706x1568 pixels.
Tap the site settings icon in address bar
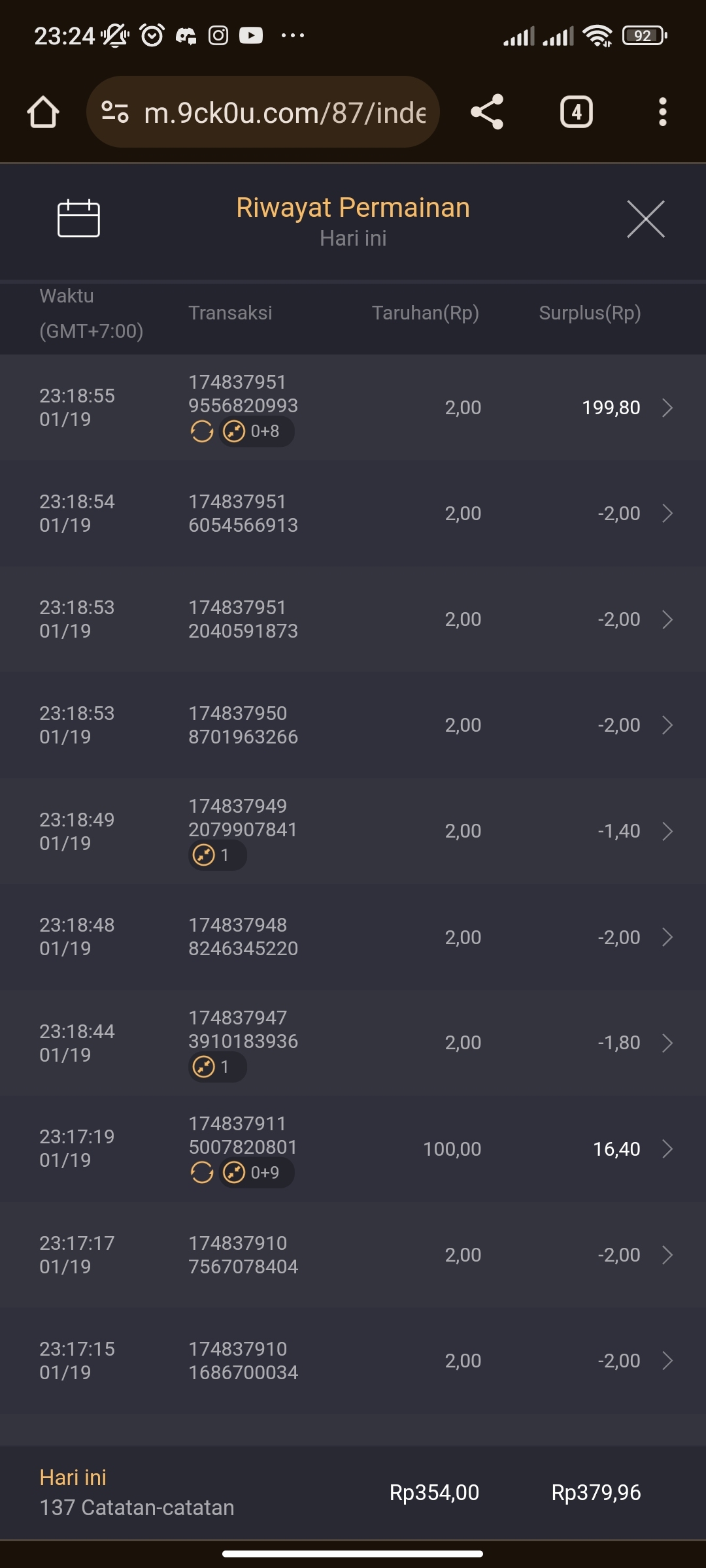point(115,112)
